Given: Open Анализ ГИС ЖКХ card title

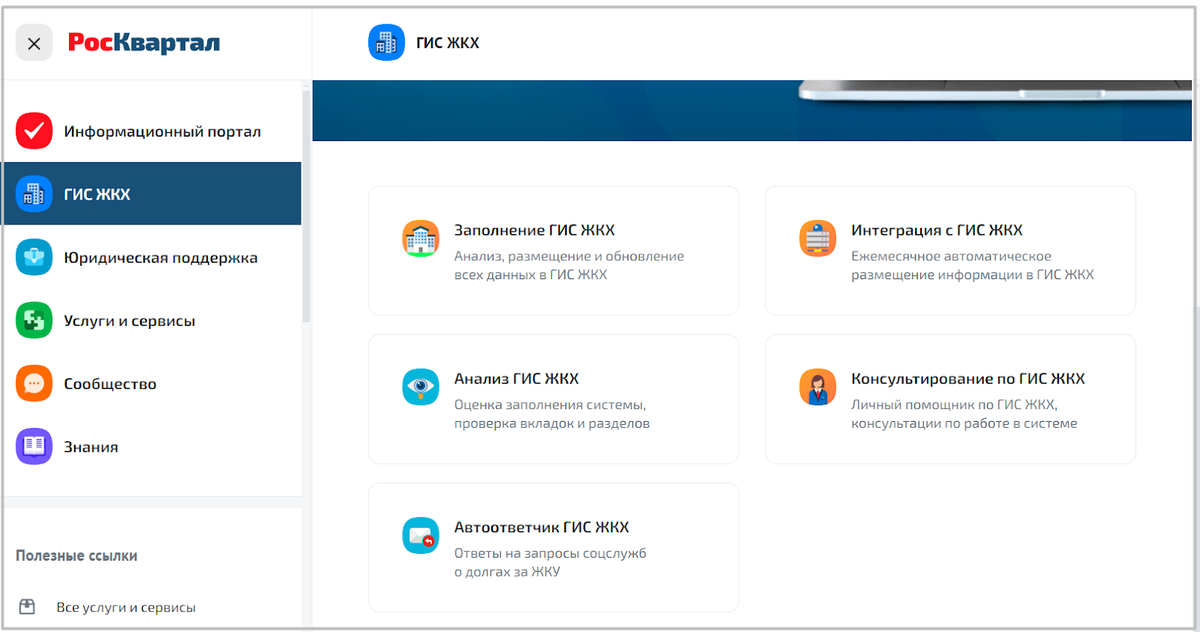Looking at the screenshot, I should coord(517,379).
